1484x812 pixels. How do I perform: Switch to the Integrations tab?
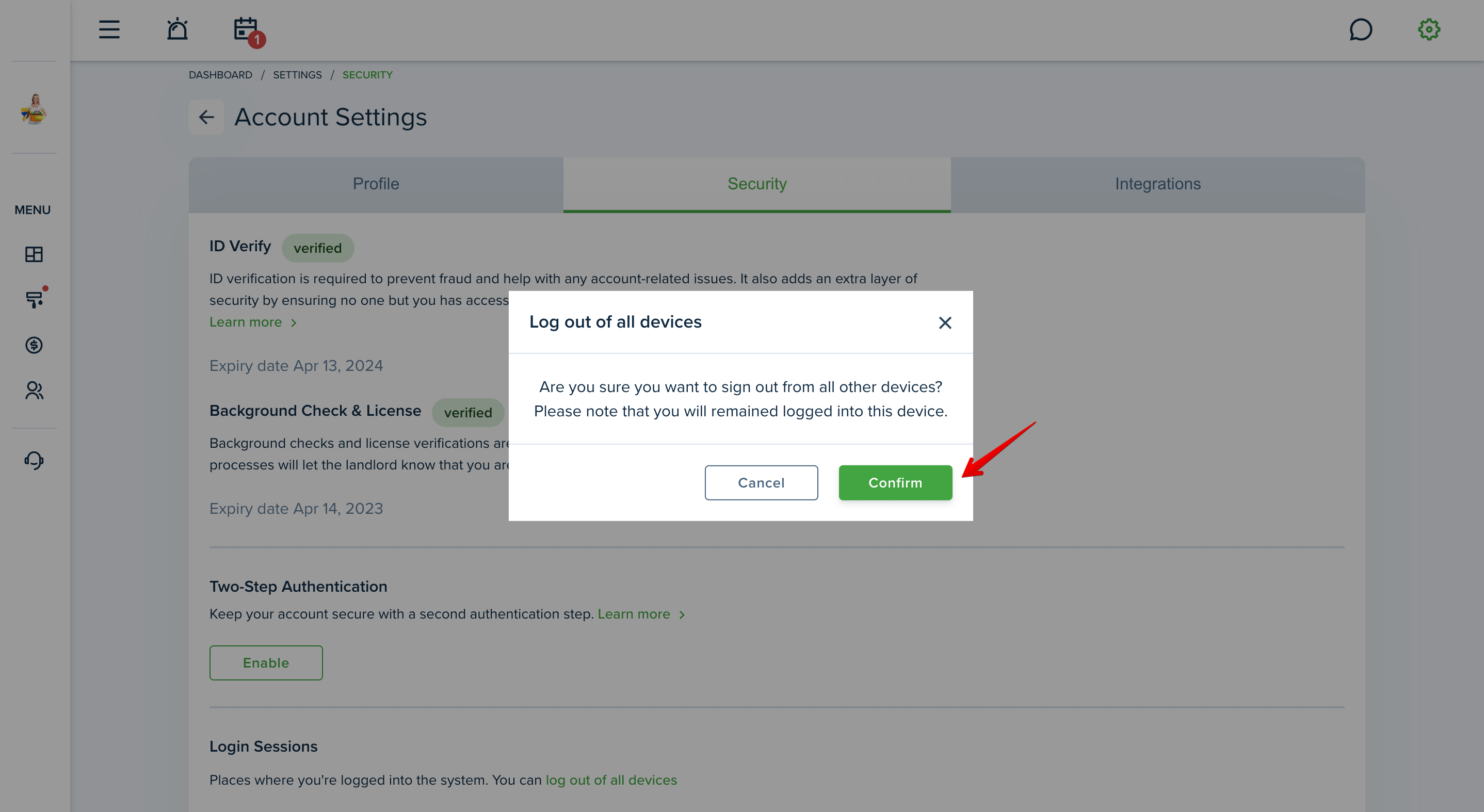pos(1157,184)
